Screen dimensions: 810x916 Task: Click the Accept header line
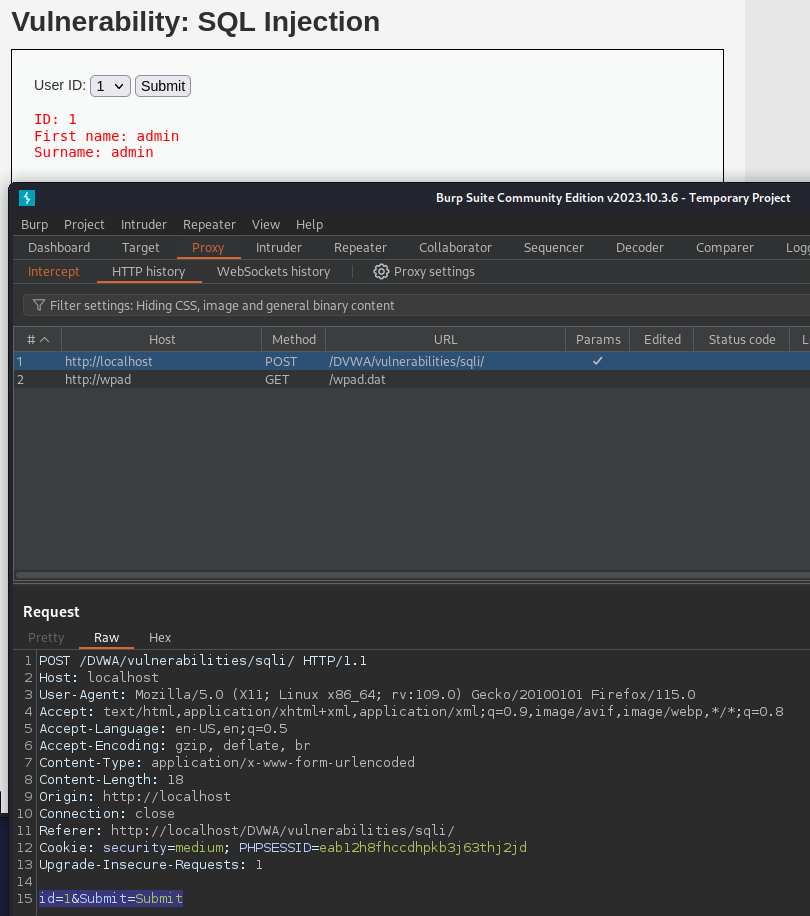point(411,712)
